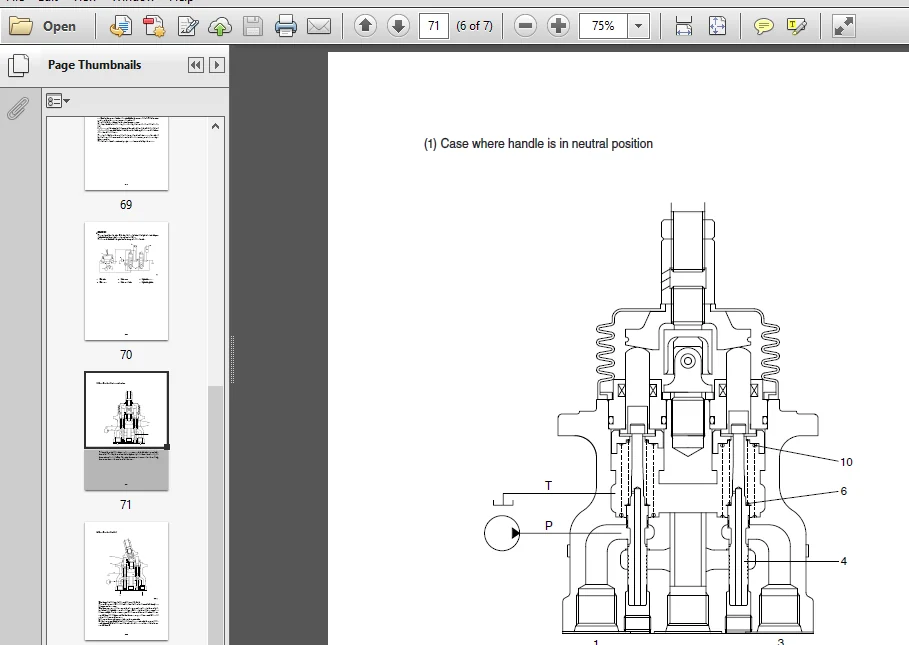Select the highlight text tool
Viewport: 909px width, 645px height.
click(x=797, y=26)
